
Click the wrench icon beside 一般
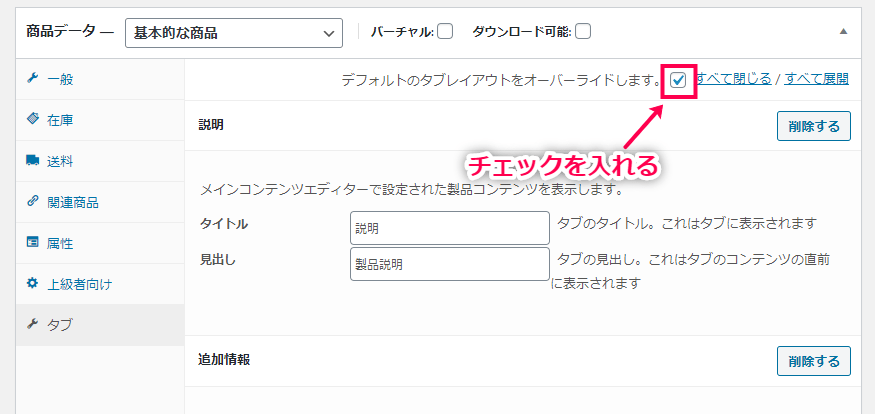[32, 79]
